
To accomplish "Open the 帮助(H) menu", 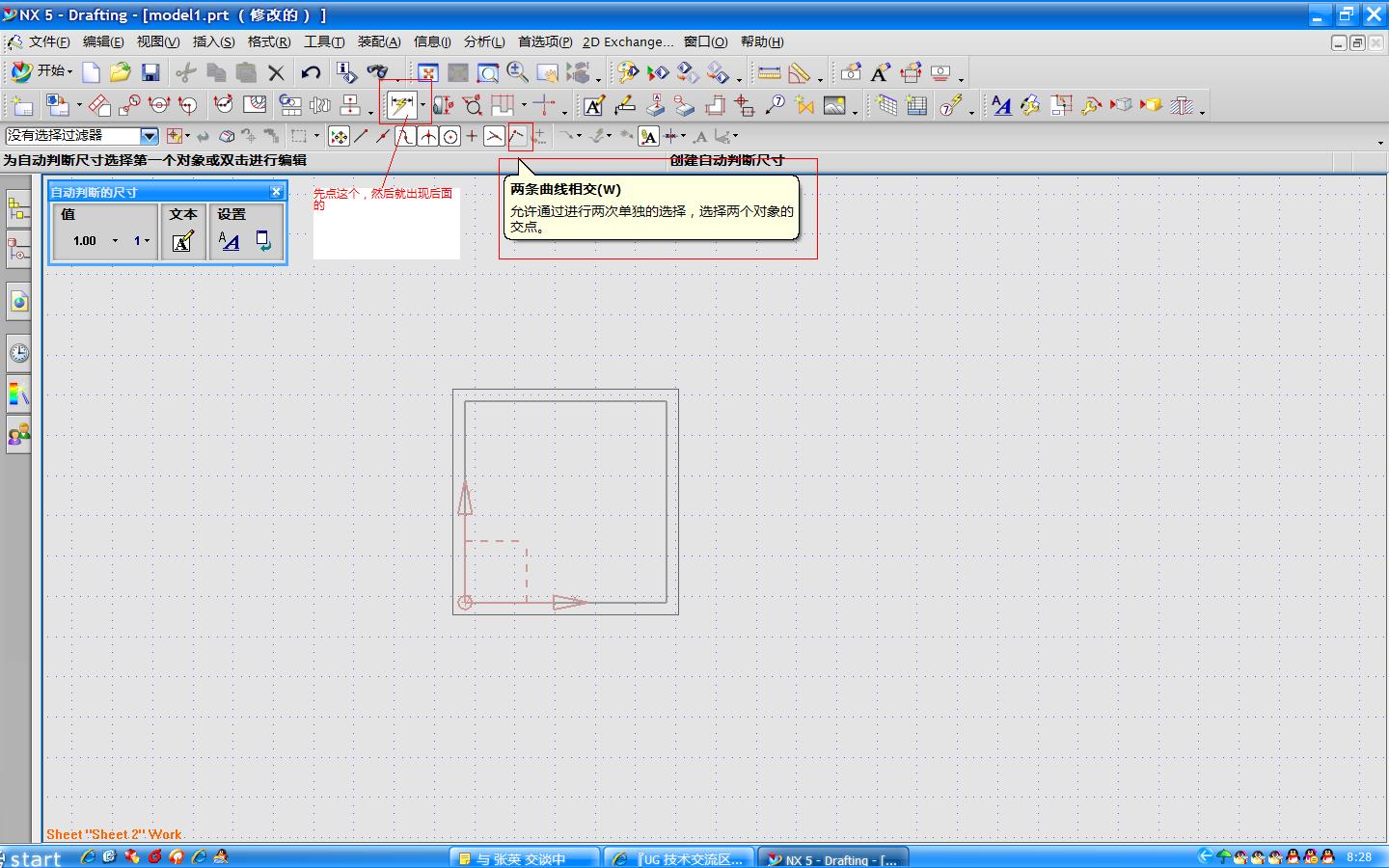I will [x=762, y=41].
